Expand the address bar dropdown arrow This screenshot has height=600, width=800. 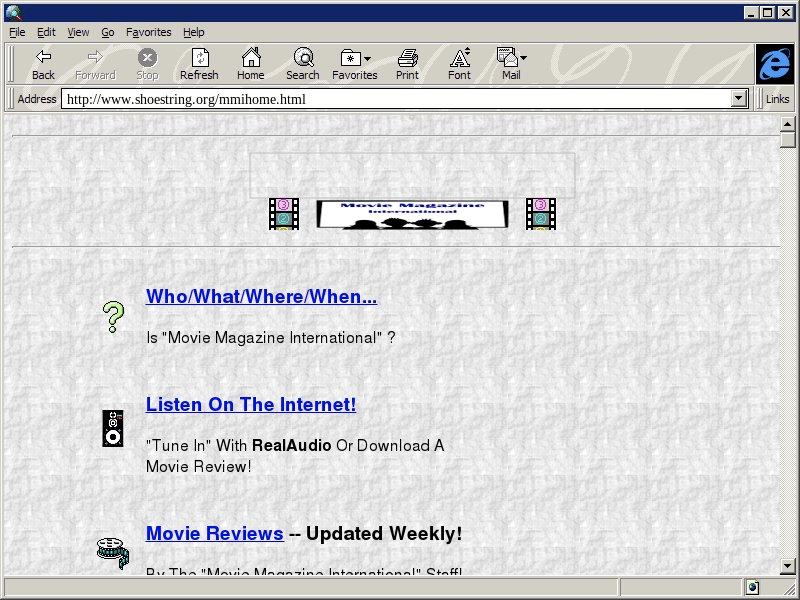point(740,99)
